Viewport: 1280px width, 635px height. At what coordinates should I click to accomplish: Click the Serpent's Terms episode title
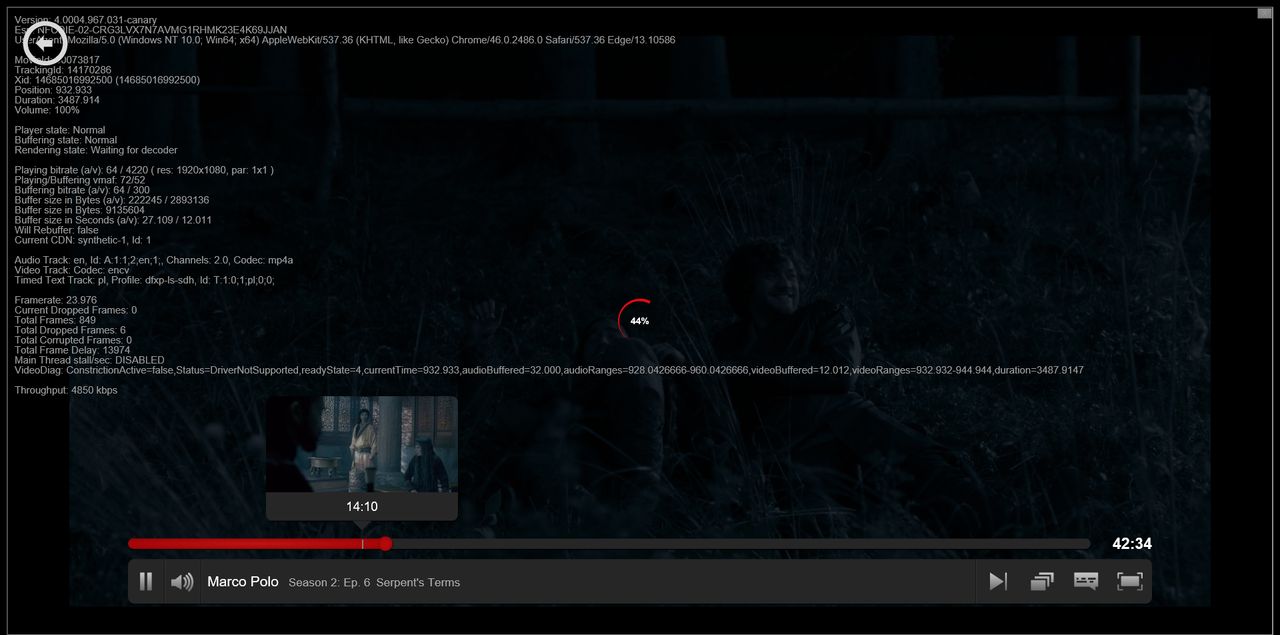click(x=417, y=582)
